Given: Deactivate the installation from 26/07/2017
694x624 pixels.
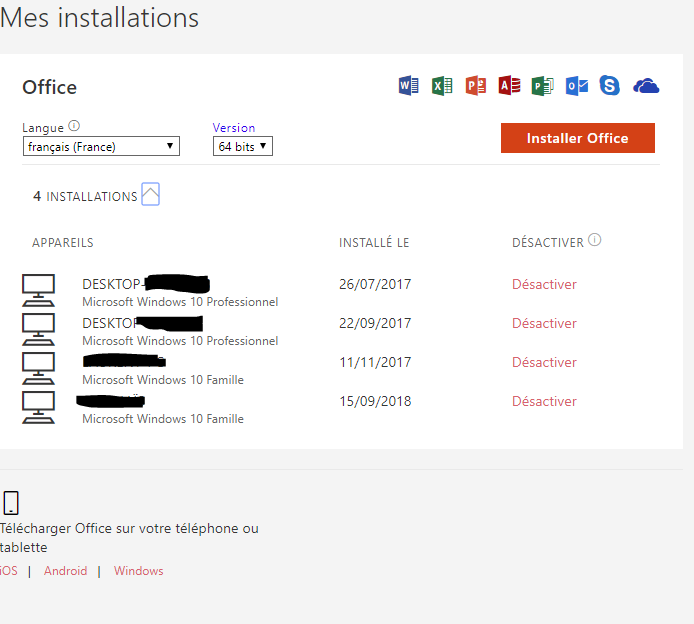Looking at the screenshot, I should [x=544, y=284].
